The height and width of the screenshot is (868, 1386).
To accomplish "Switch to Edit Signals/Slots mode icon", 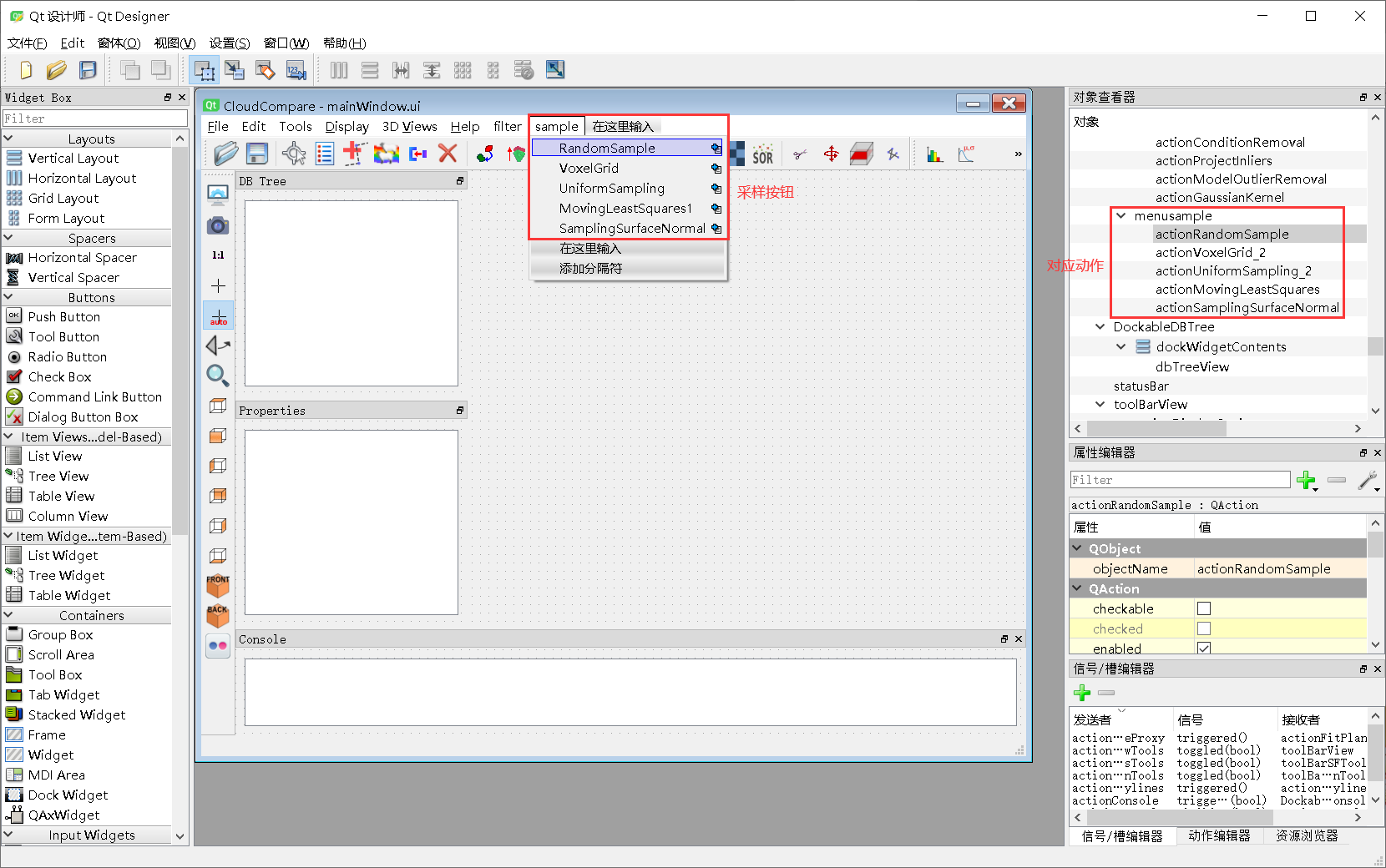I will click(x=235, y=70).
